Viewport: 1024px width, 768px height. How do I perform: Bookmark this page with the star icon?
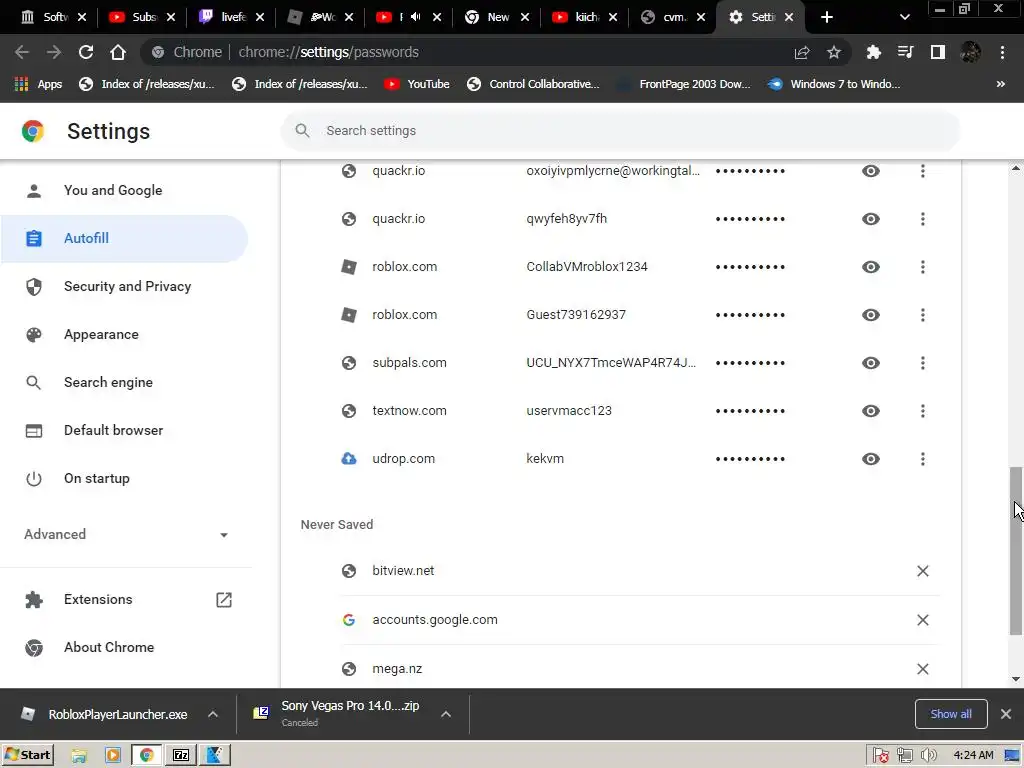click(x=834, y=52)
